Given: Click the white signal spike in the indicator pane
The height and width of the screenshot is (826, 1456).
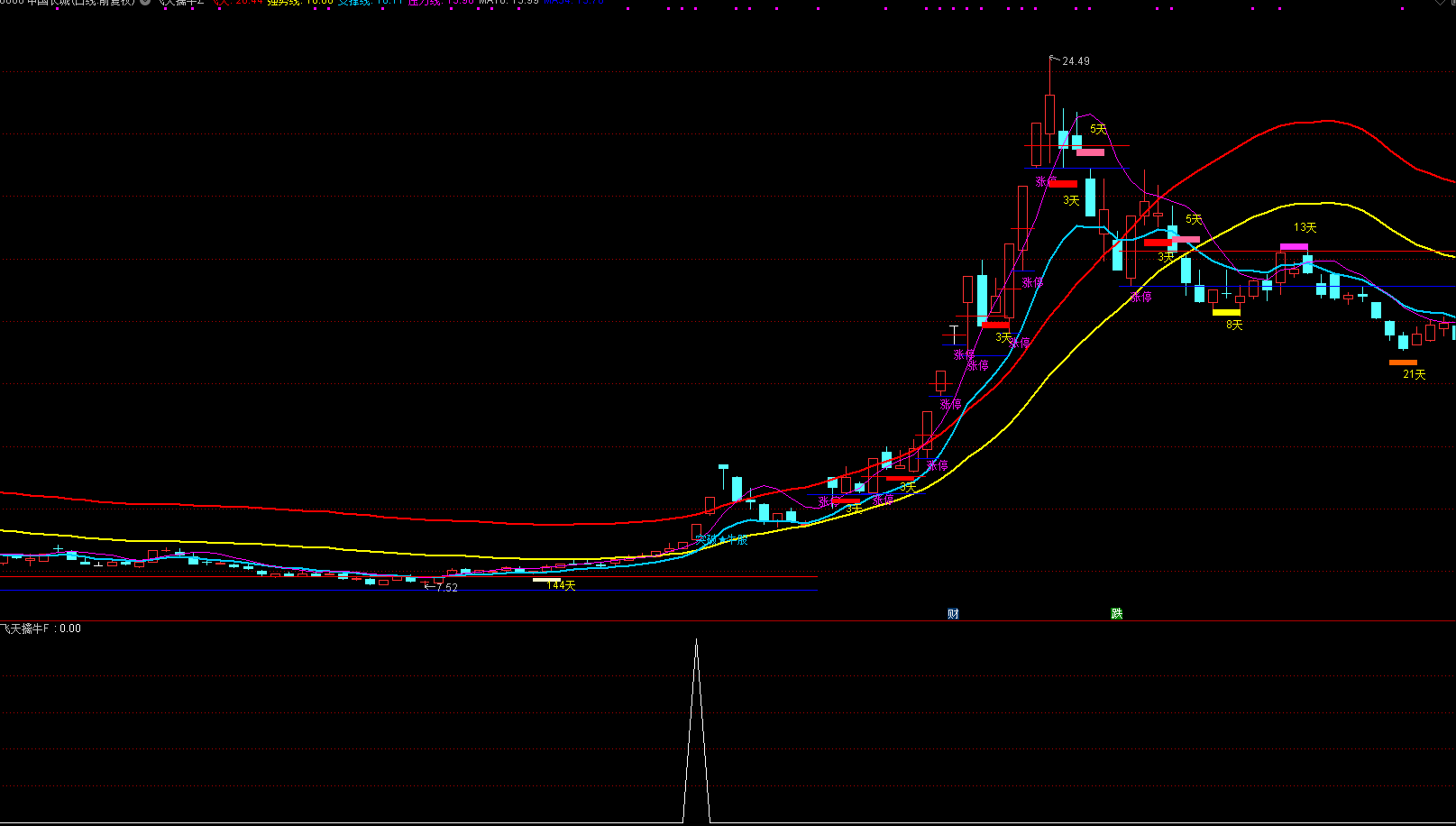Looking at the screenshot, I should (696, 730).
